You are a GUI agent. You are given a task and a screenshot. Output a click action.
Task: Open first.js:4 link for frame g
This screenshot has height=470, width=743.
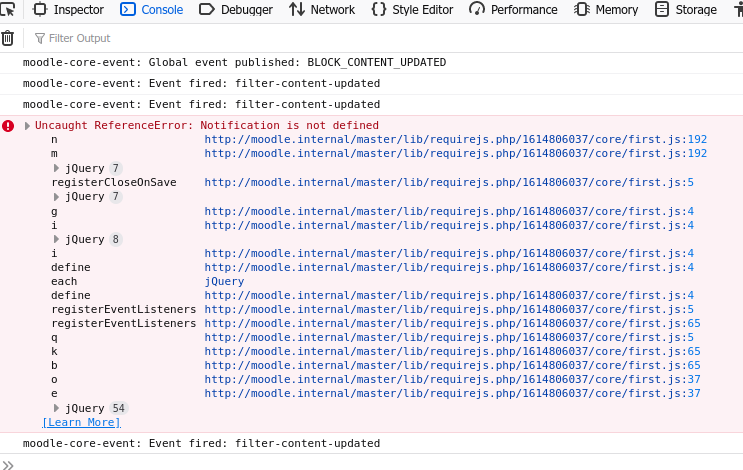449,211
